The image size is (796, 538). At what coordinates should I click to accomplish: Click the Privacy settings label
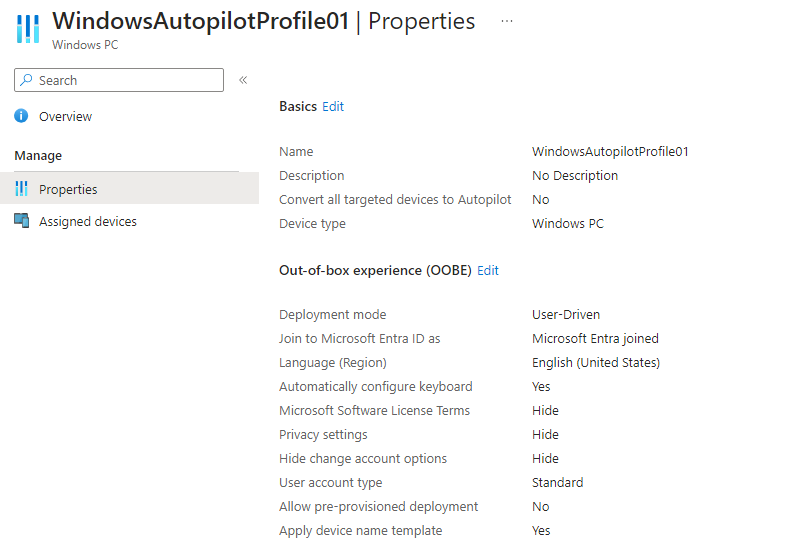[x=323, y=435]
